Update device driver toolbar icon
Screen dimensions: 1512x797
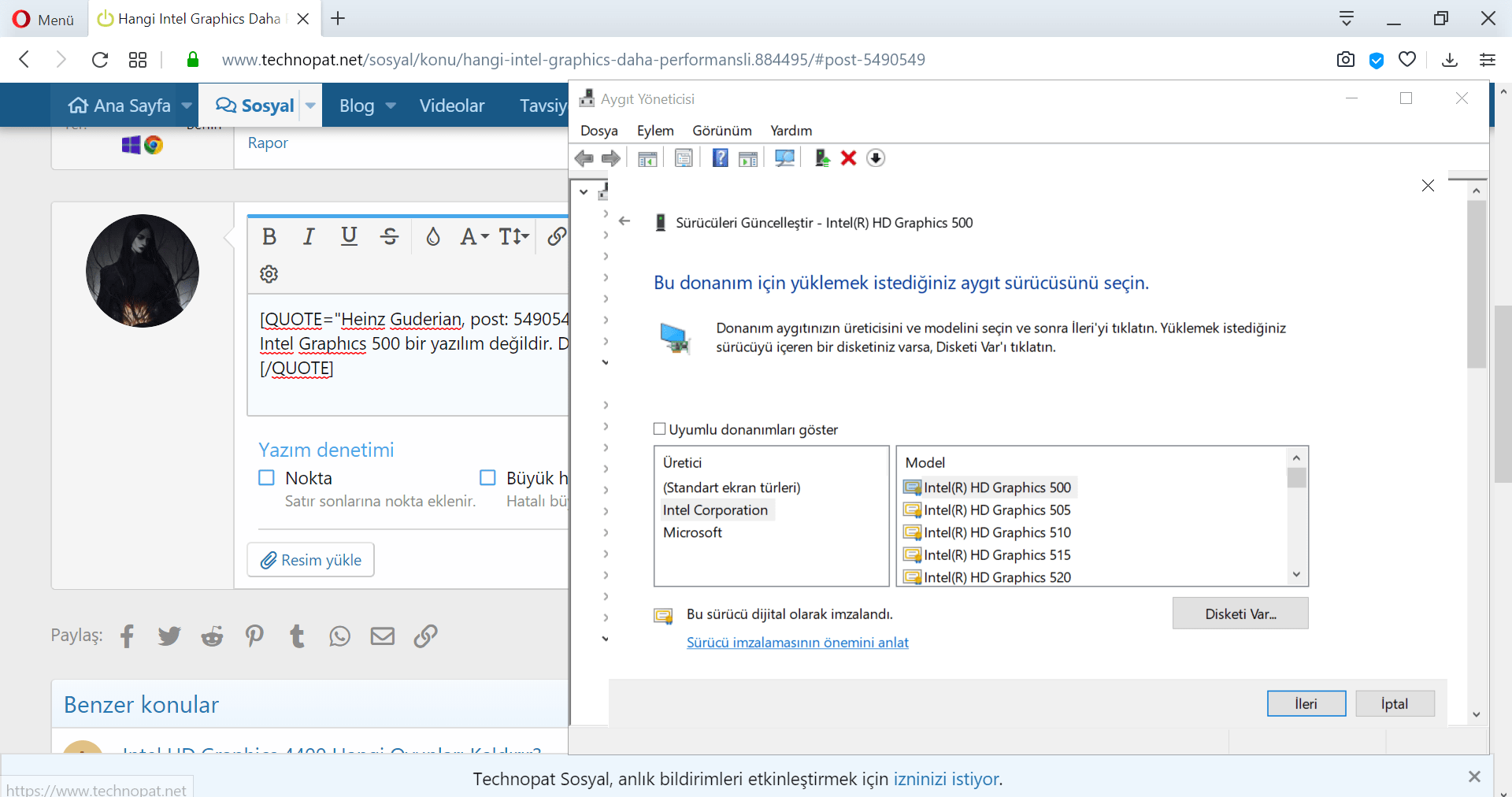pos(822,158)
